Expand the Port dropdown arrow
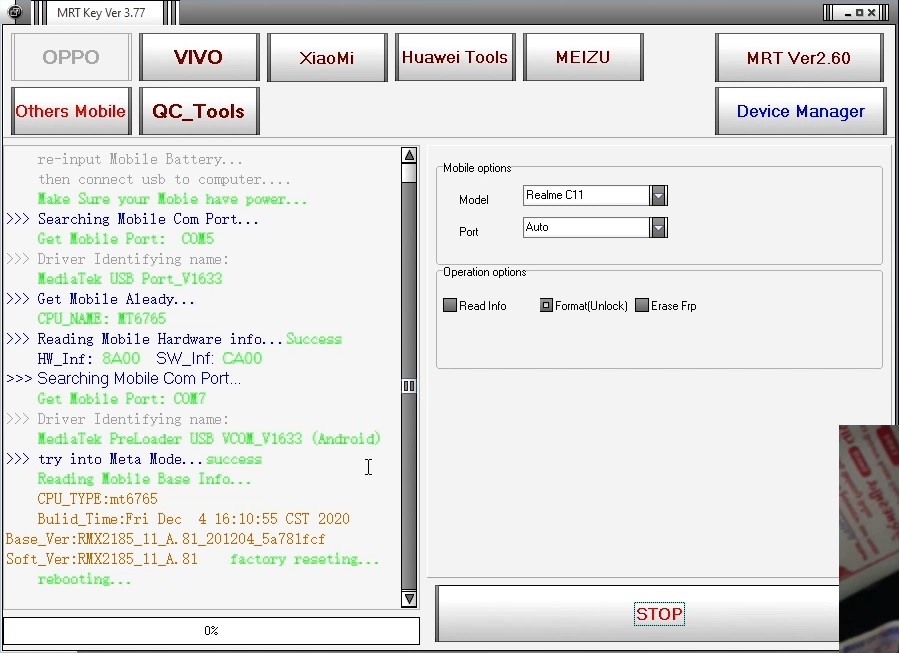 point(658,228)
